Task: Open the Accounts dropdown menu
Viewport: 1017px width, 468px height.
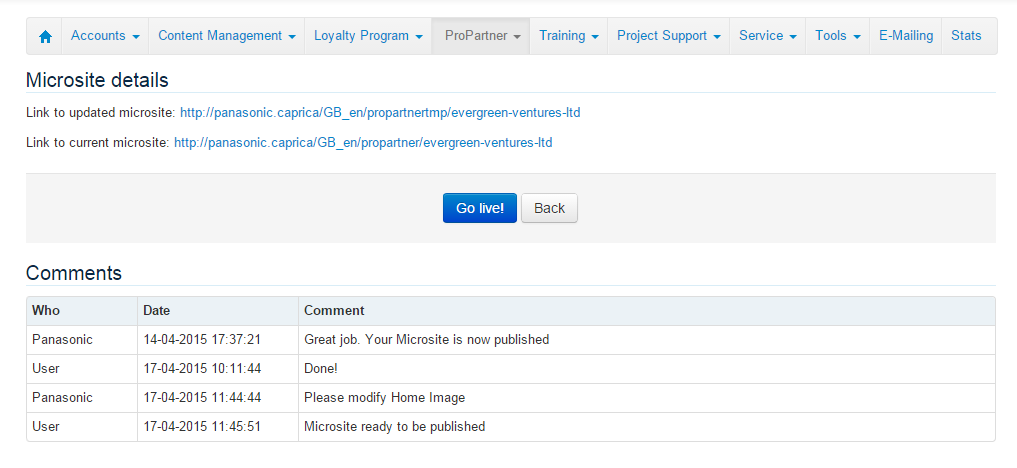Action: [105, 36]
